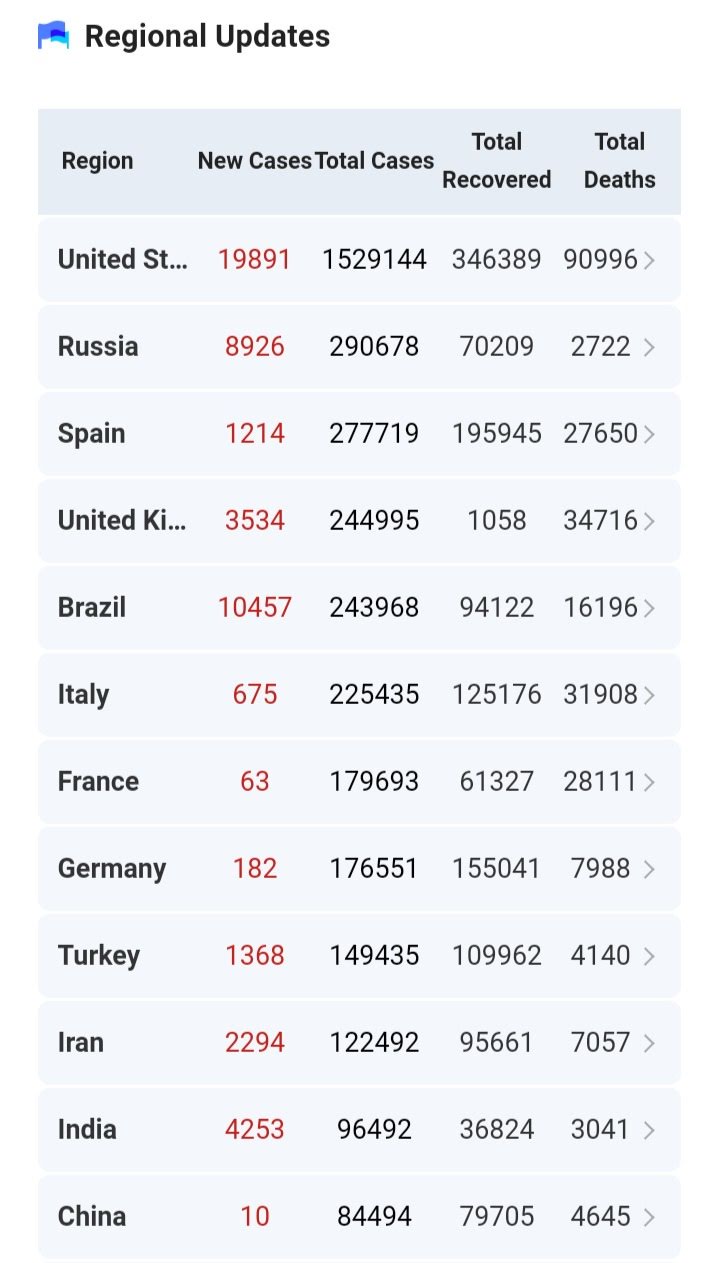
Task: Open the India region name link
Action: pos(87,1130)
